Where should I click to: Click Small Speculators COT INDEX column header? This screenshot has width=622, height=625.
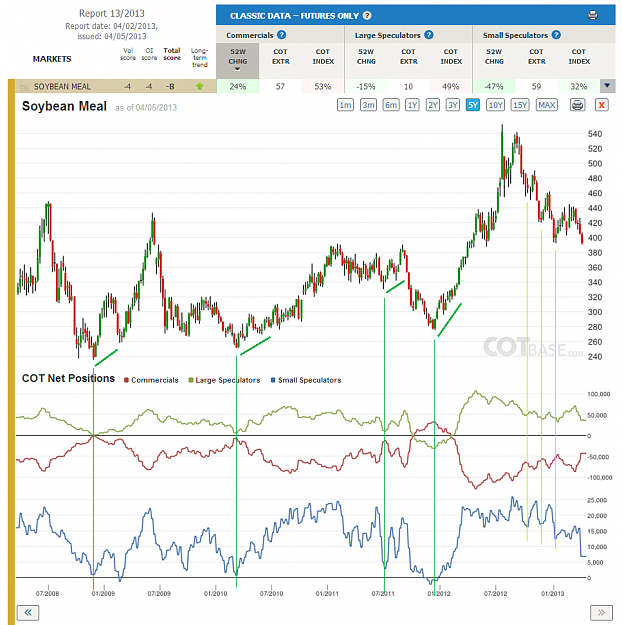tap(579, 57)
